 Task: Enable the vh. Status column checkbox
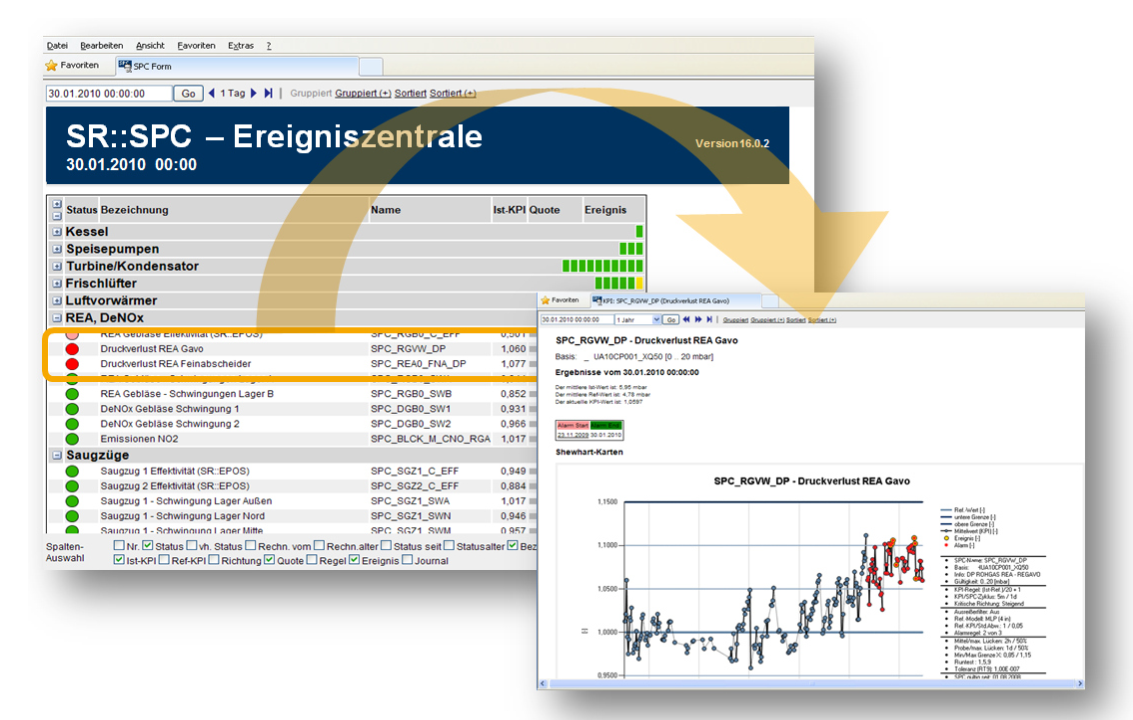click(191, 546)
